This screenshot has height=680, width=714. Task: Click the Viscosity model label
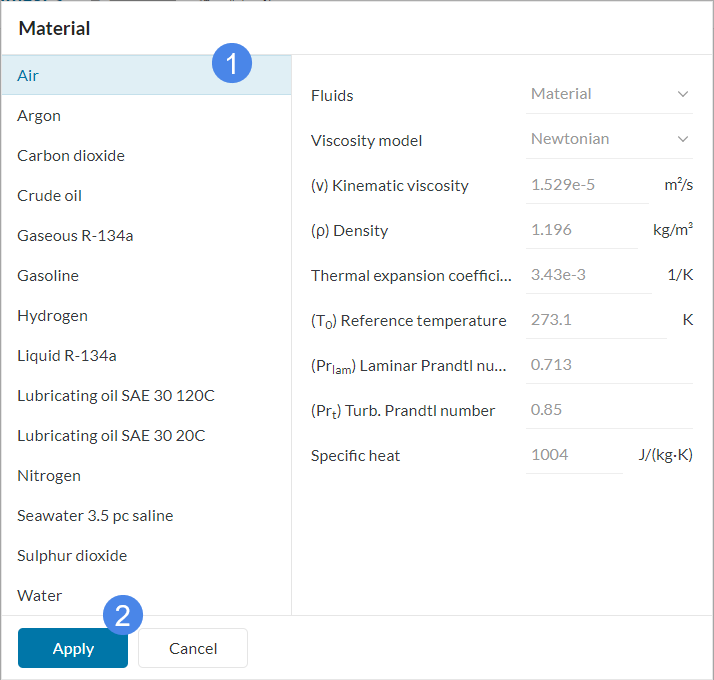coord(367,141)
